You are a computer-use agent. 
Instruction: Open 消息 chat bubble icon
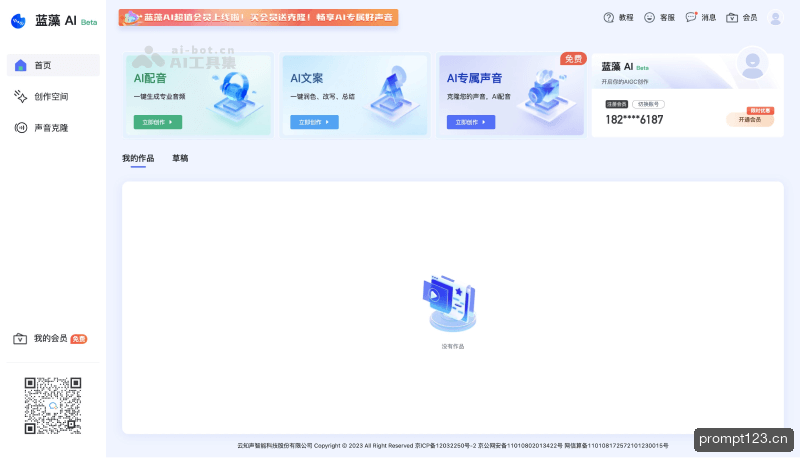pyautogui.click(x=690, y=17)
